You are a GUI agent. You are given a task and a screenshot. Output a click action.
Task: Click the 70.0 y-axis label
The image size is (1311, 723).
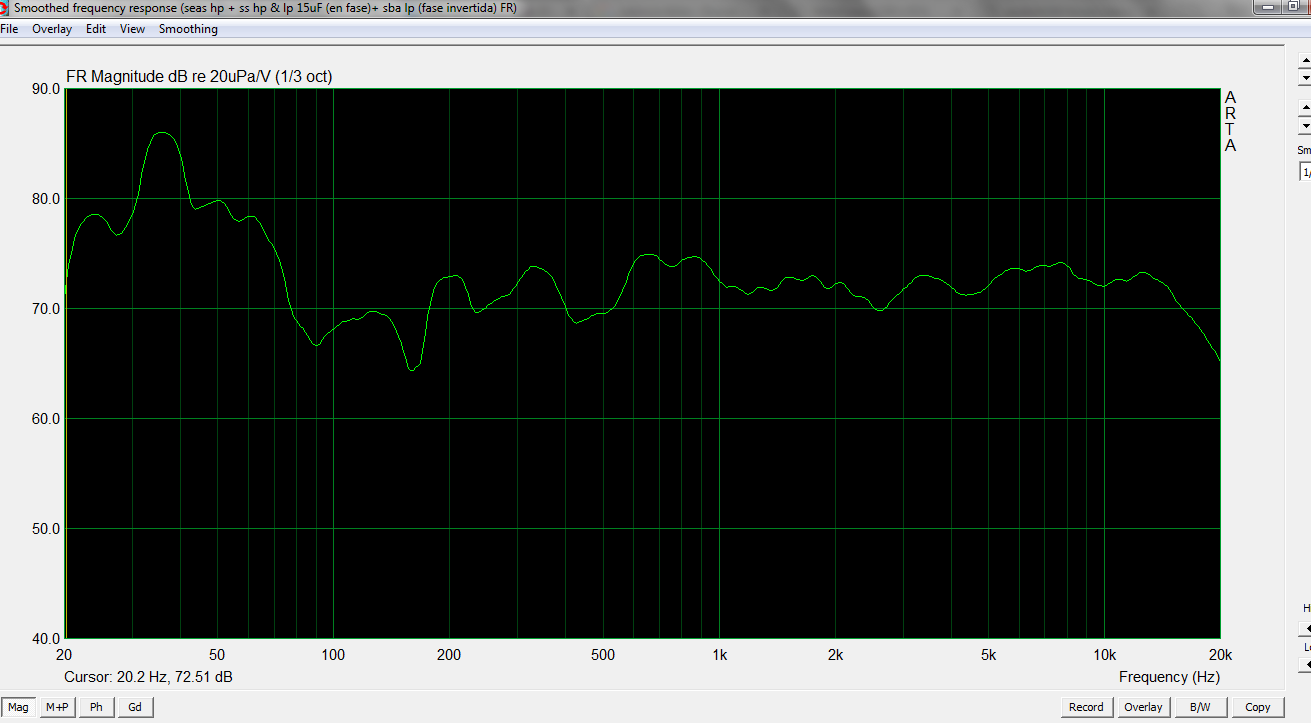click(46, 309)
